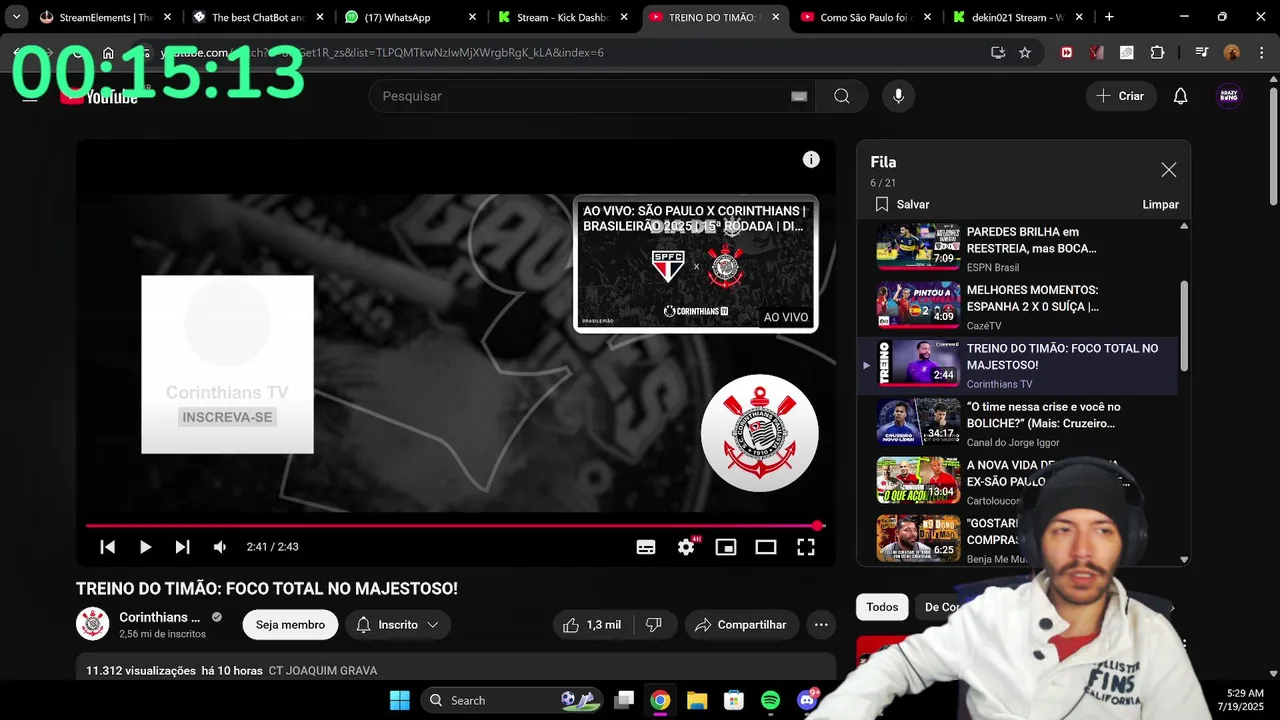
Task: Switch to The best ChatBot tab
Action: [x=258, y=17]
